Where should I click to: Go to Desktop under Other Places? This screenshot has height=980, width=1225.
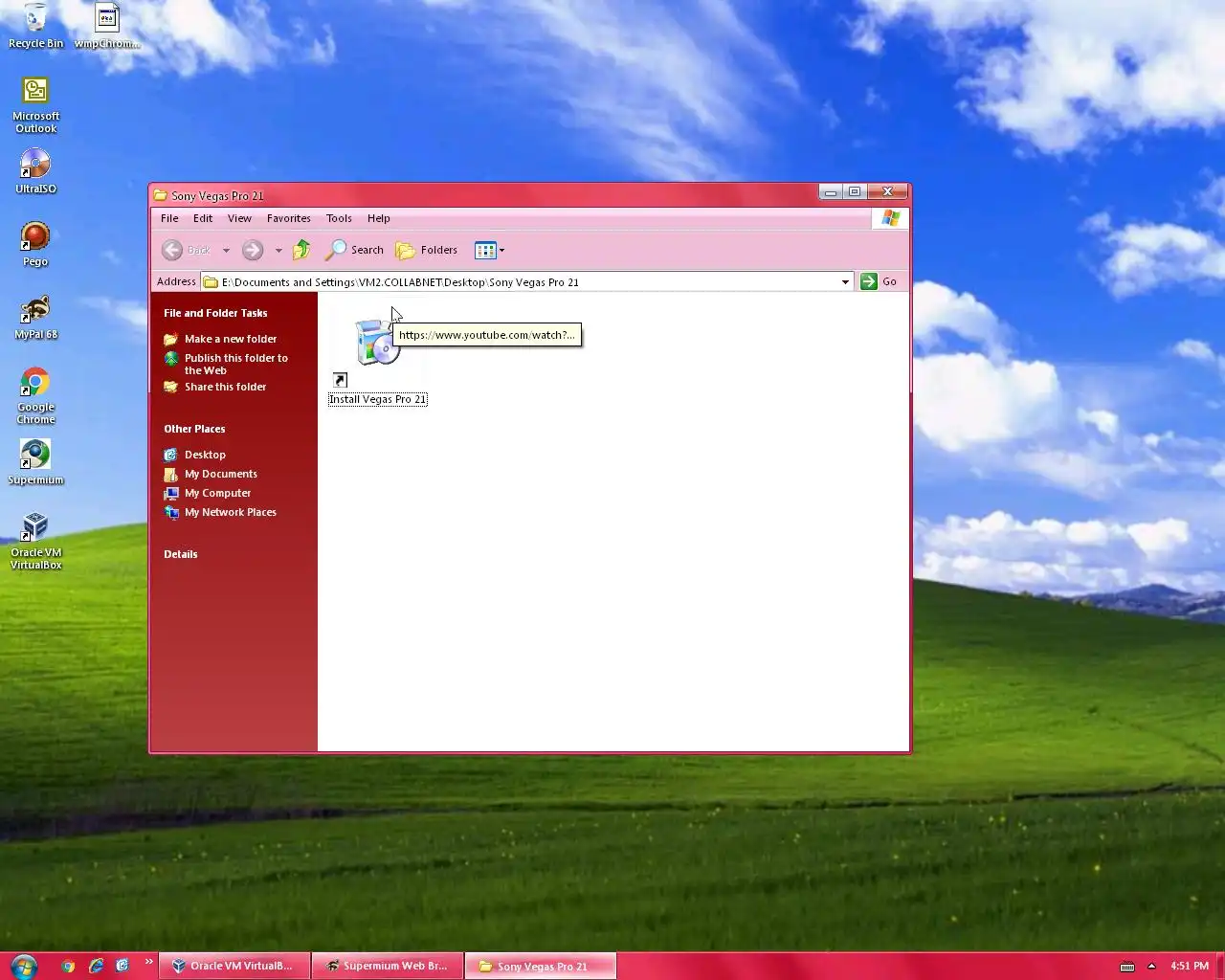pyautogui.click(x=195, y=455)
